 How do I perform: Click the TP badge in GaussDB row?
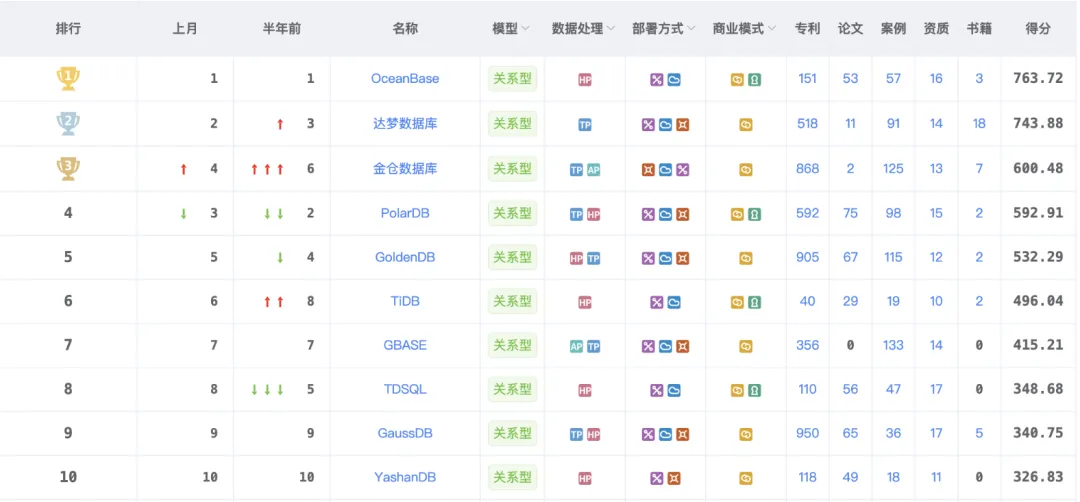coord(577,435)
